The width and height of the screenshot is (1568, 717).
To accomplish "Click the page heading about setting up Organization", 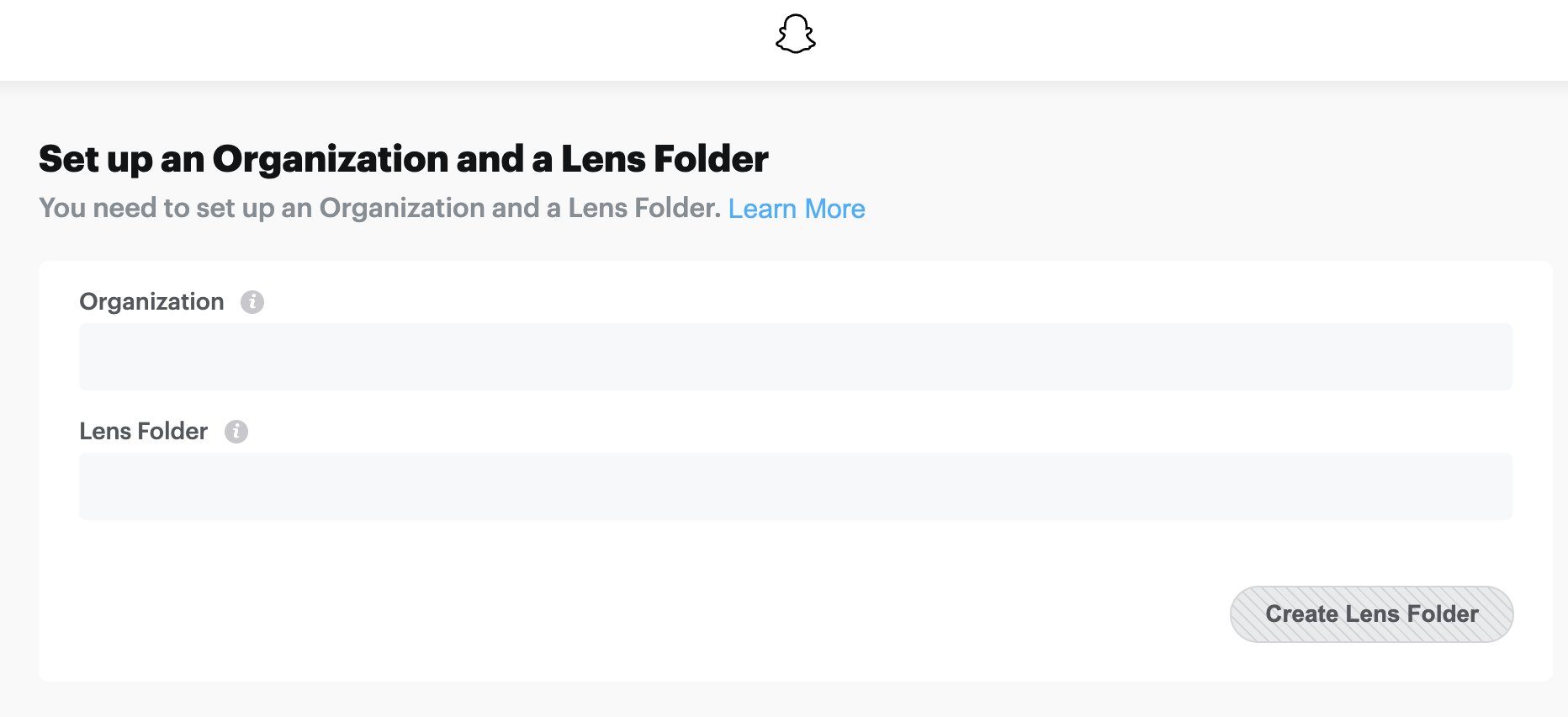I will (x=403, y=159).
